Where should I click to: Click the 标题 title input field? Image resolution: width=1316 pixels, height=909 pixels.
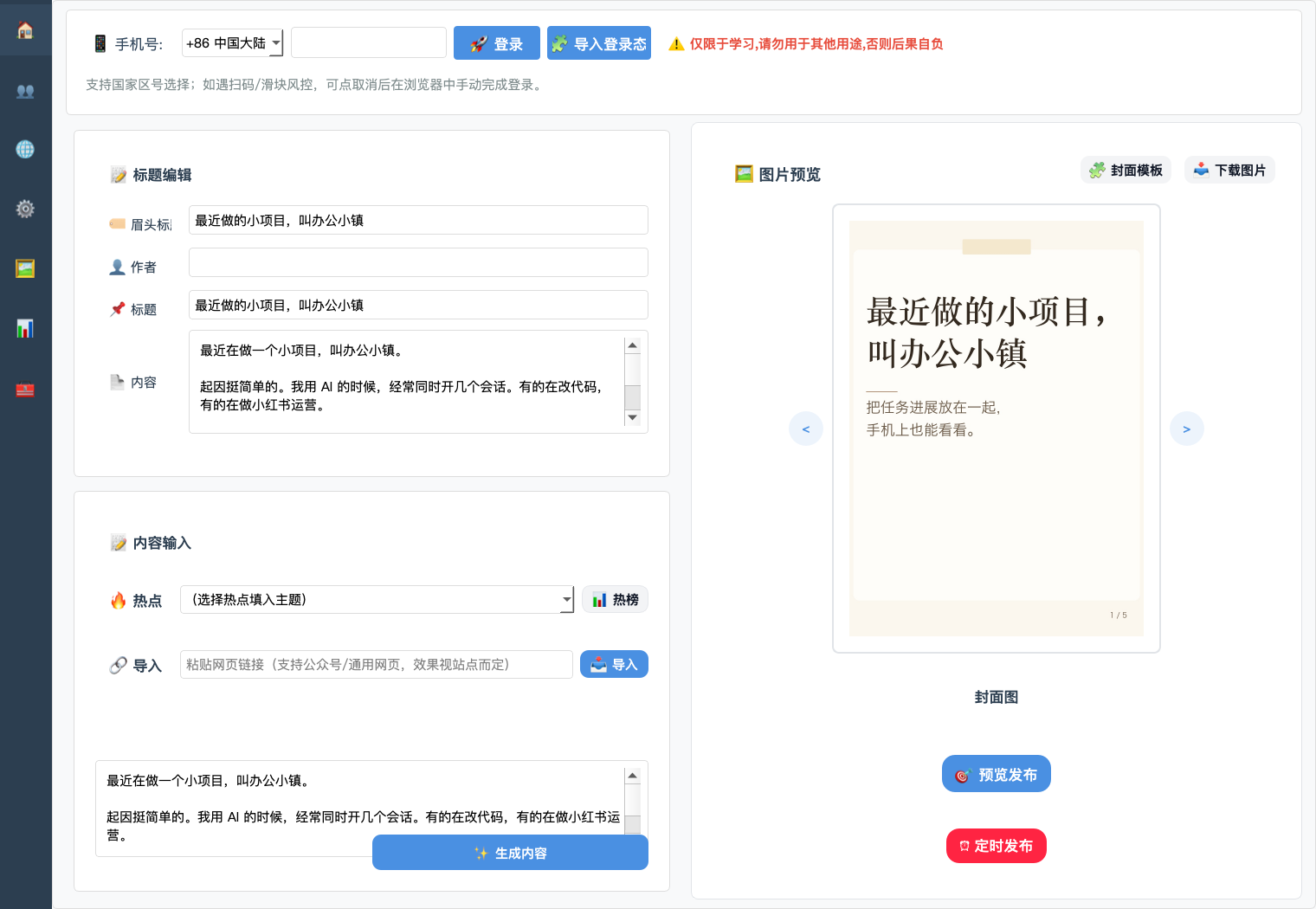[x=418, y=305]
